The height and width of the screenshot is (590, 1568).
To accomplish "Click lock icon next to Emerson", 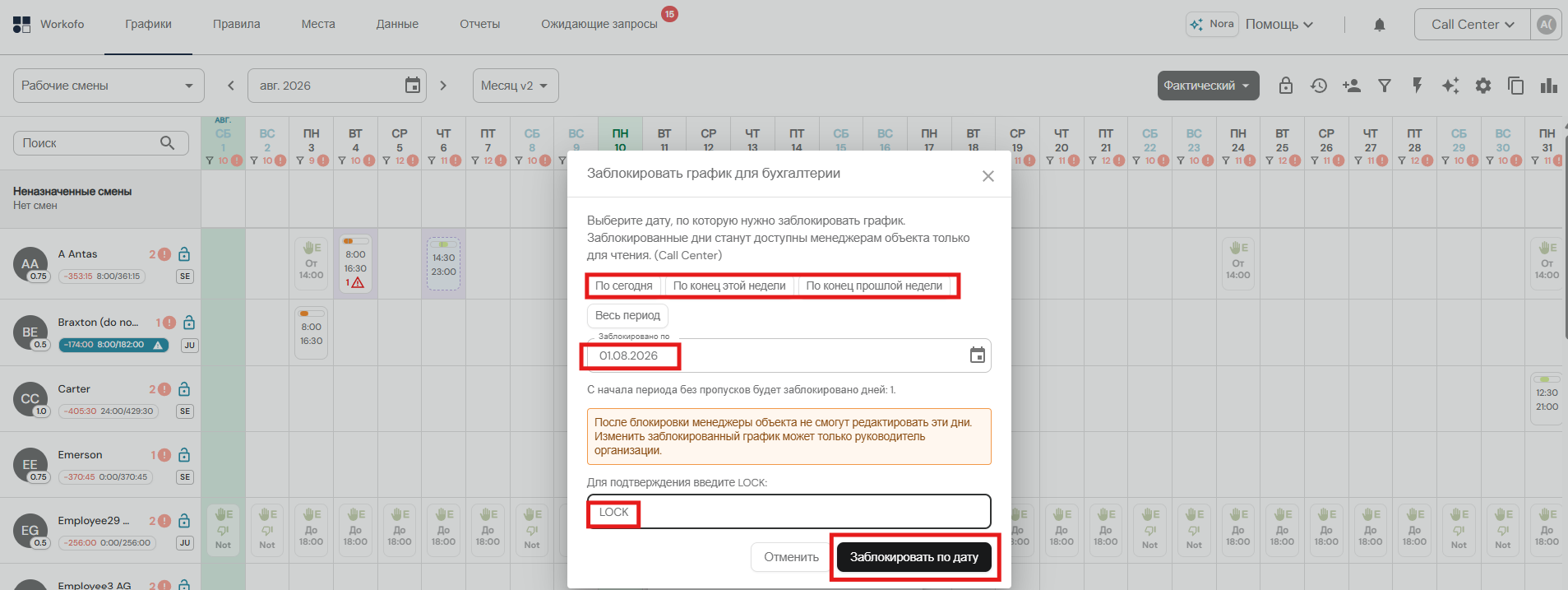I will (184, 455).
